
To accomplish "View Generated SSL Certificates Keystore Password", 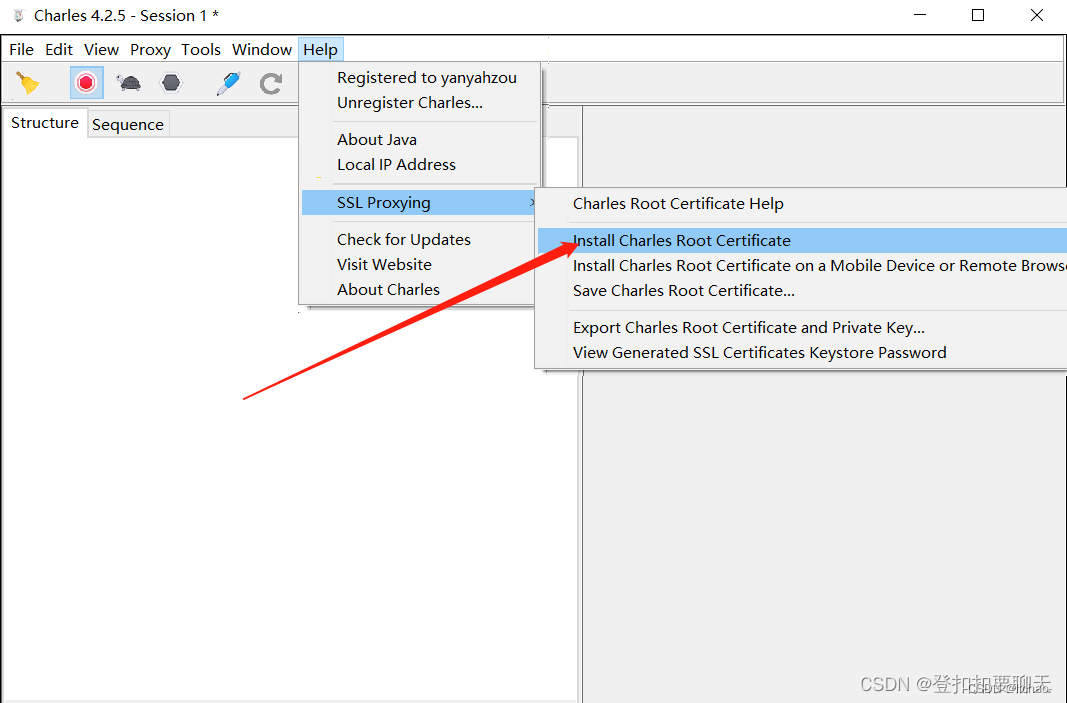I will point(802,353).
